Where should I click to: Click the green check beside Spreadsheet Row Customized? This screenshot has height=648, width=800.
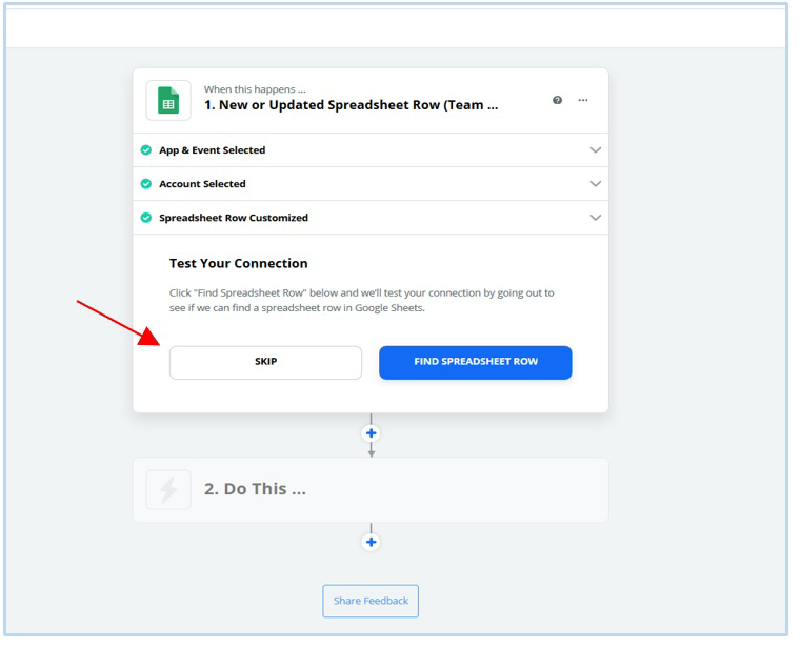click(146, 218)
